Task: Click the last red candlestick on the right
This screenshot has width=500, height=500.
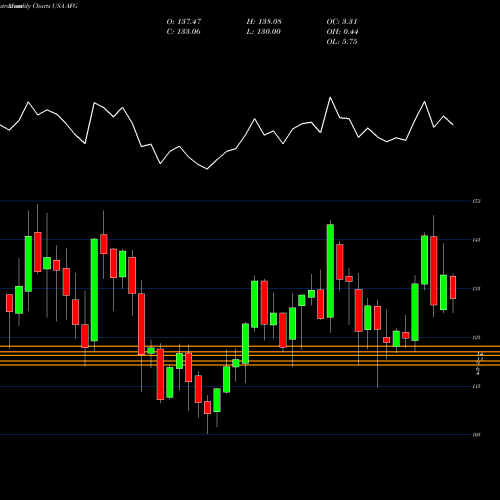Action: pyautogui.click(x=453, y=287)
